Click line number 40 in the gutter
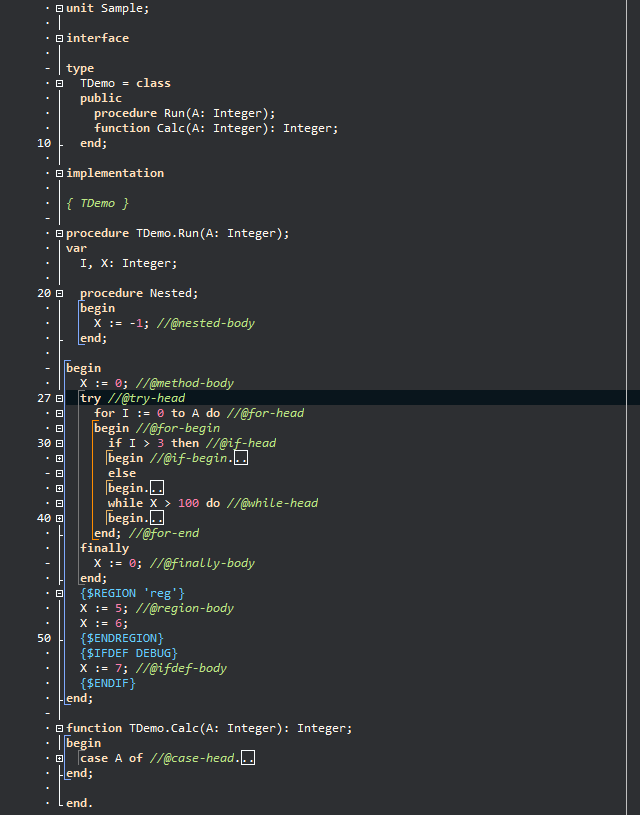The image size is (640, 815). [x=44, y=518]
